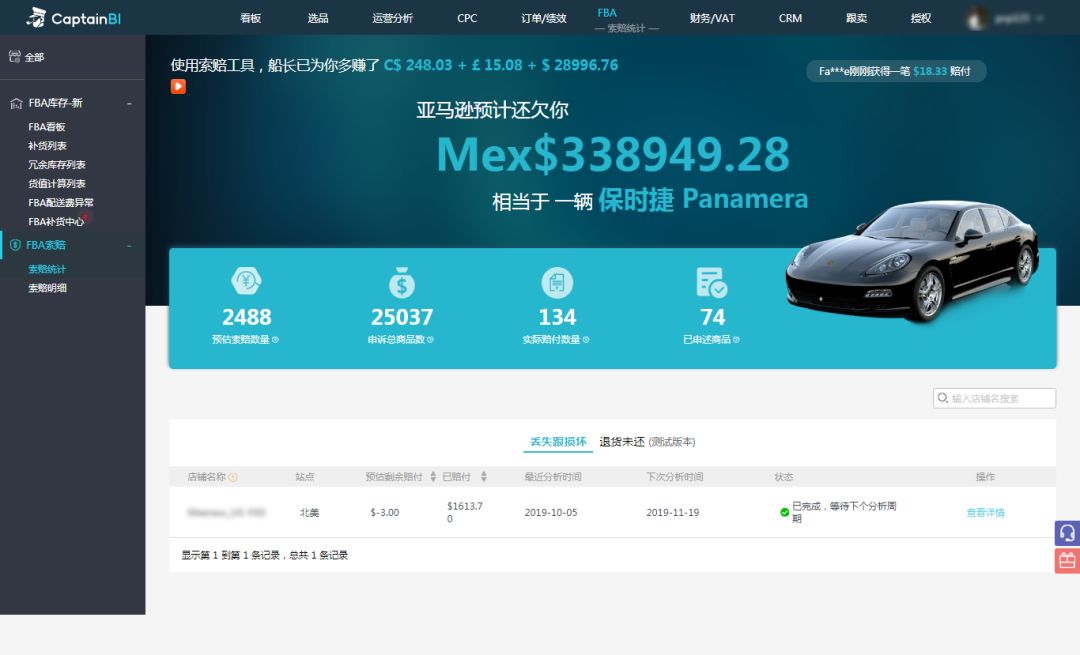The image size is (1080, 655).
Task: Open FBA看板 in the sidebar
Action: click(x=47, y=127)
